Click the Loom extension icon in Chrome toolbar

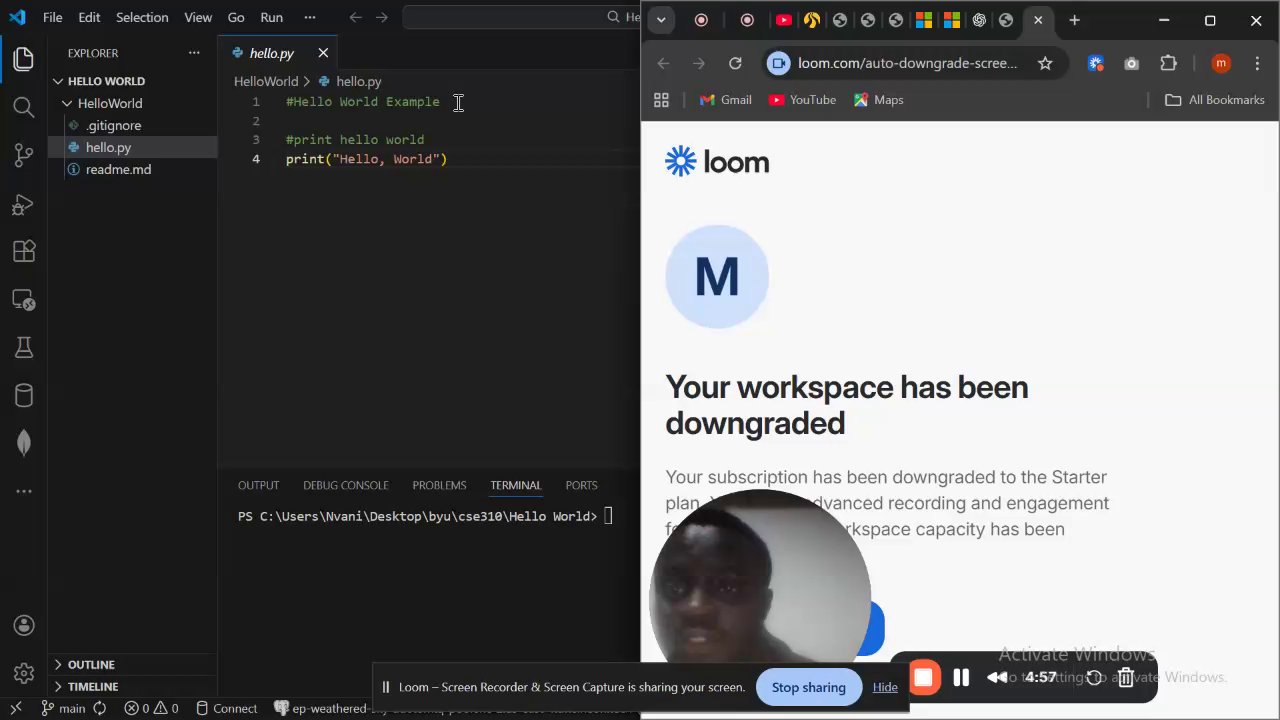click(x=1095, y=63)
